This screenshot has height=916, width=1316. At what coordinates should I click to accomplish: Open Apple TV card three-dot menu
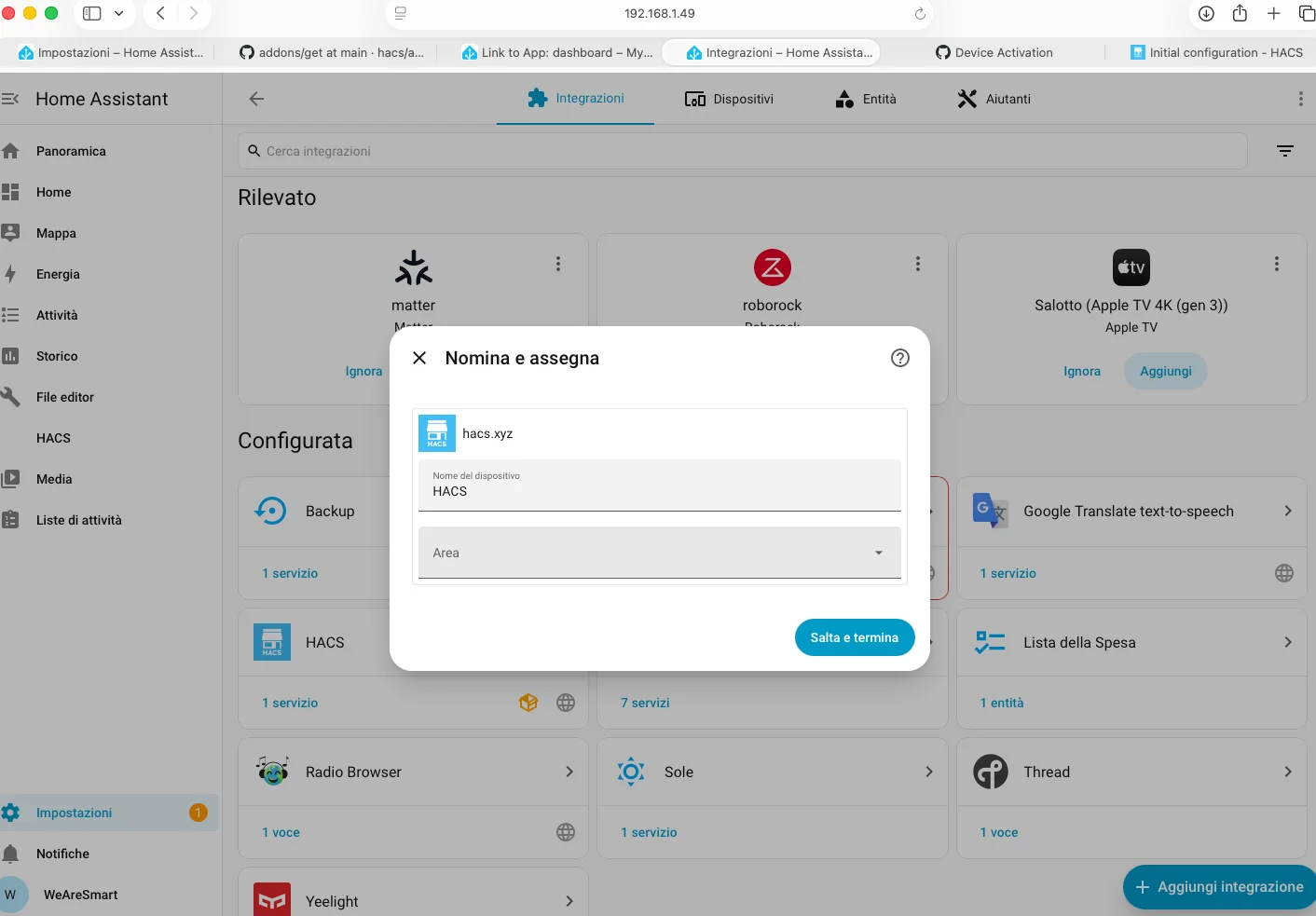tap(1276, 264)
